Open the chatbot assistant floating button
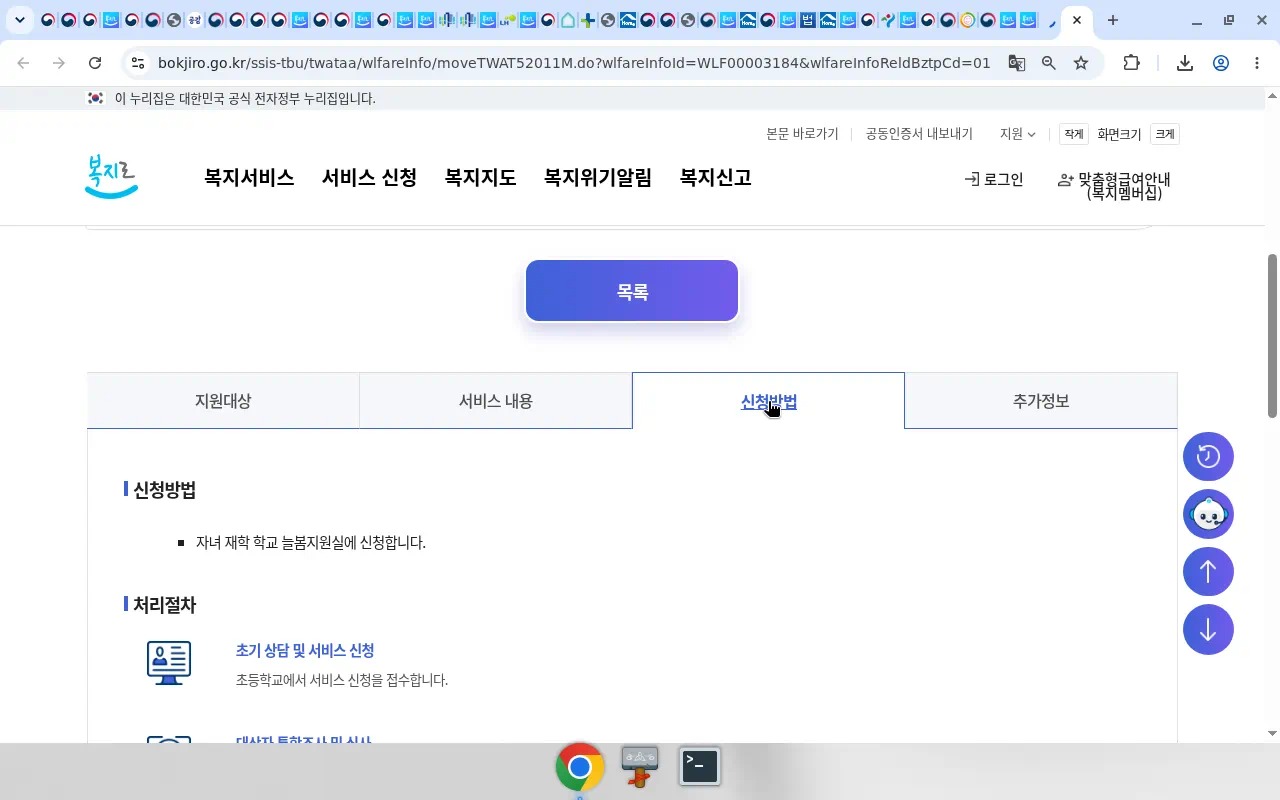 click(x=1208, y=514)
